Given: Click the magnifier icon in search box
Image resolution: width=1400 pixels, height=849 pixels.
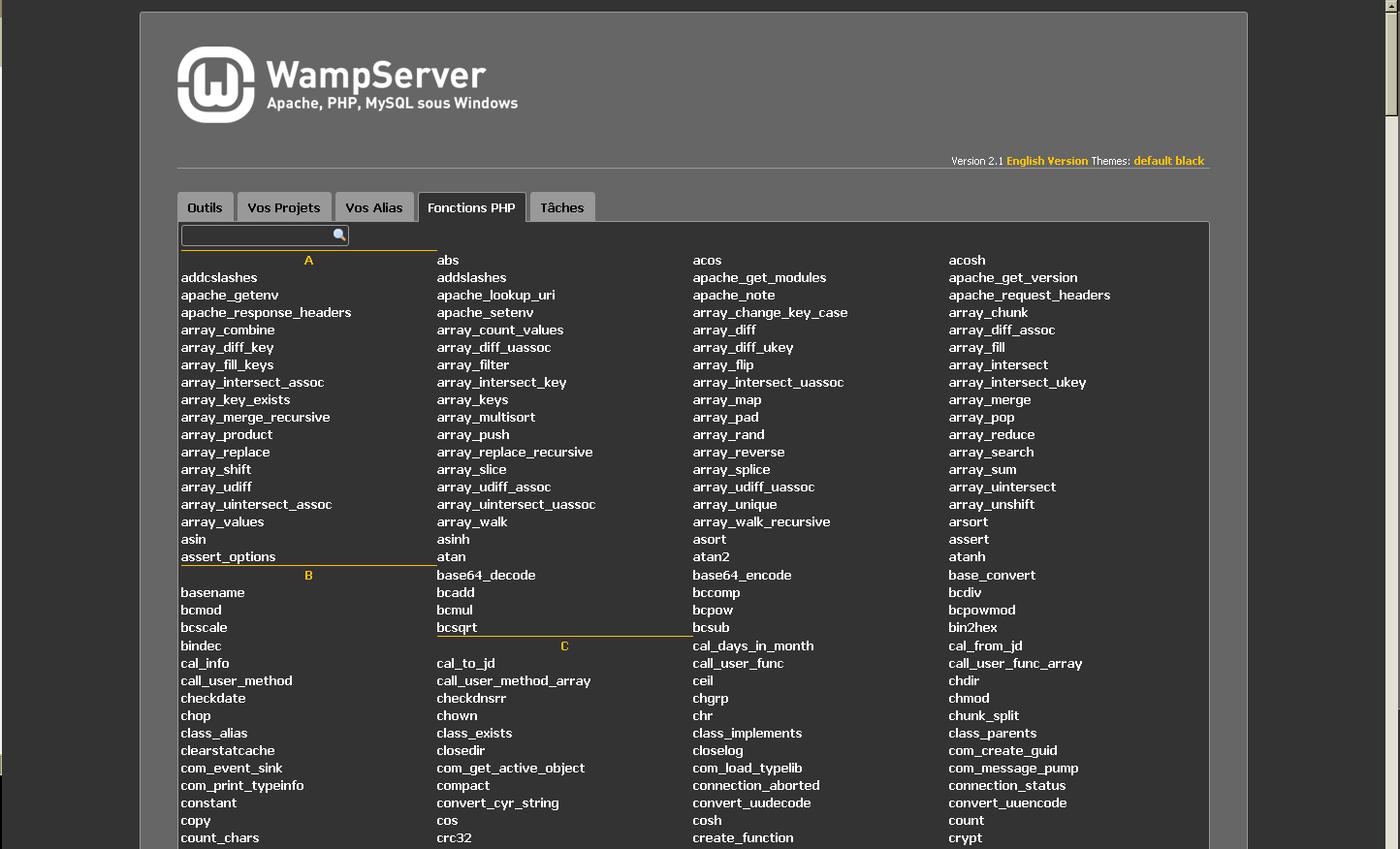Looking at the screenshot, I should click(339, 236).
